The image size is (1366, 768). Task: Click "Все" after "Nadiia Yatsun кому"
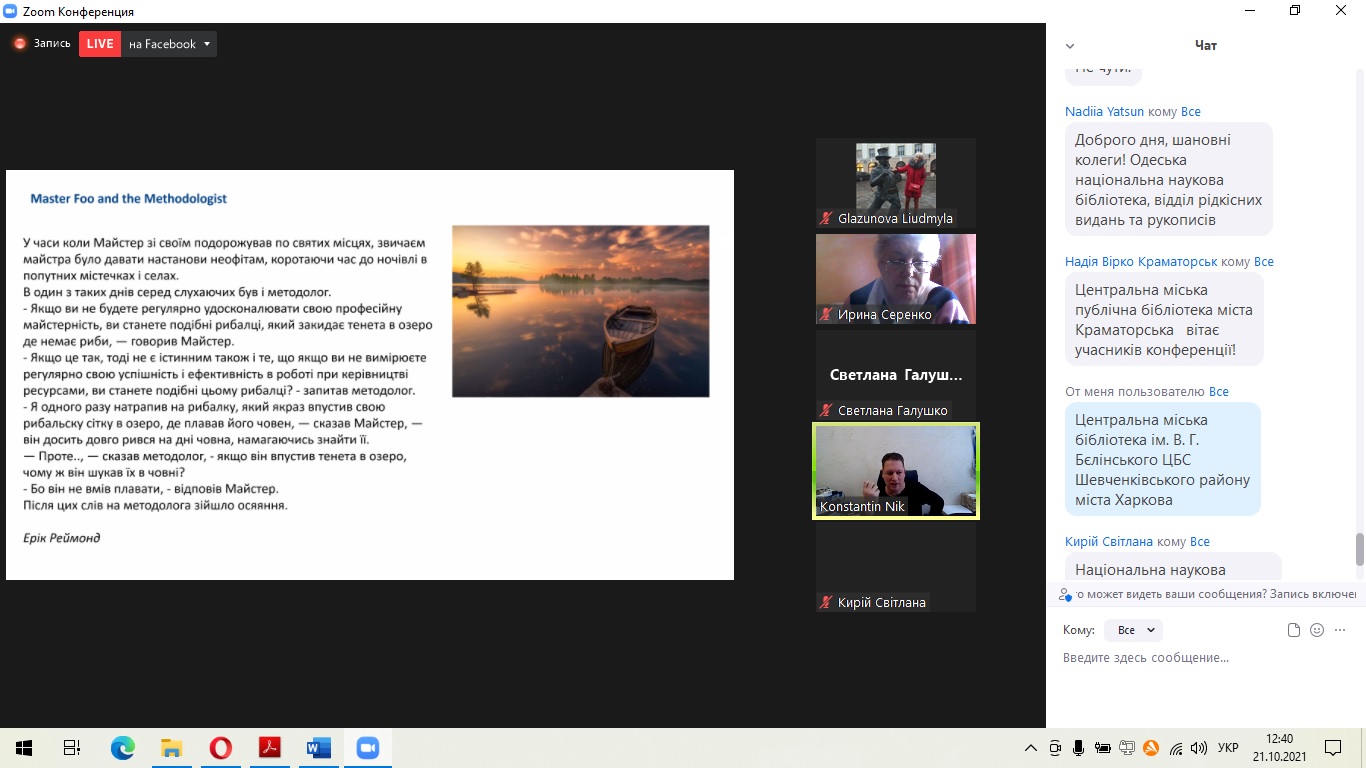tap(1191, 111)
